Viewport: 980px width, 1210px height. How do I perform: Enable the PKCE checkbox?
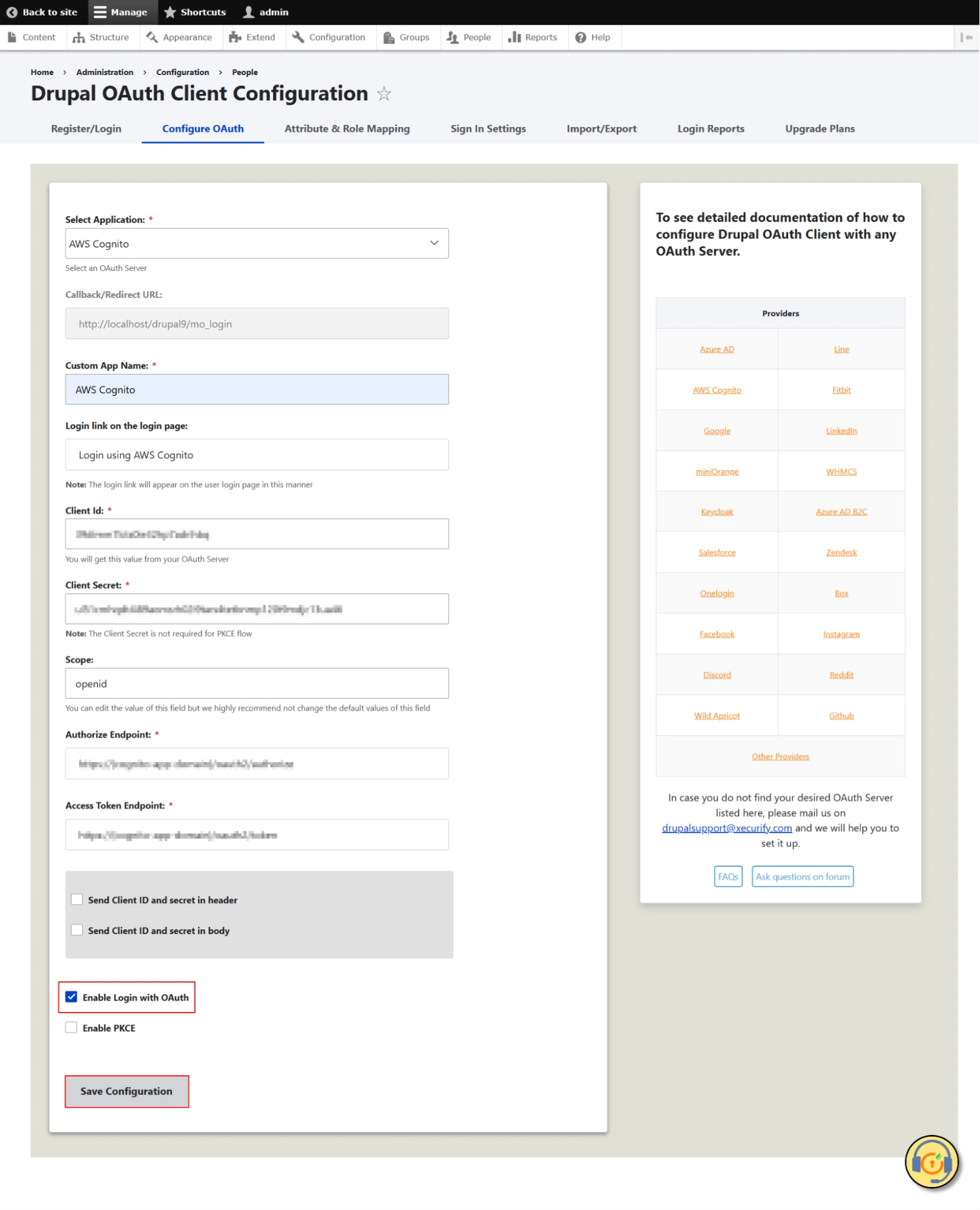(x=71, y=1027)
